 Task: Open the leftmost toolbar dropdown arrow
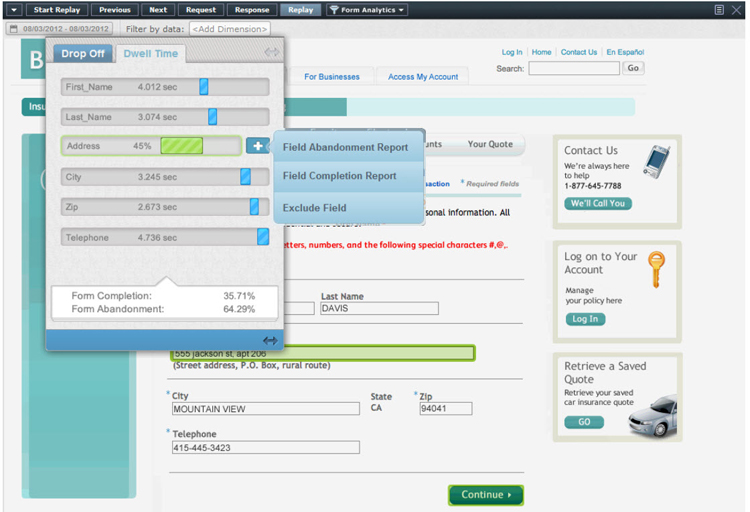(x=13, y=10)
